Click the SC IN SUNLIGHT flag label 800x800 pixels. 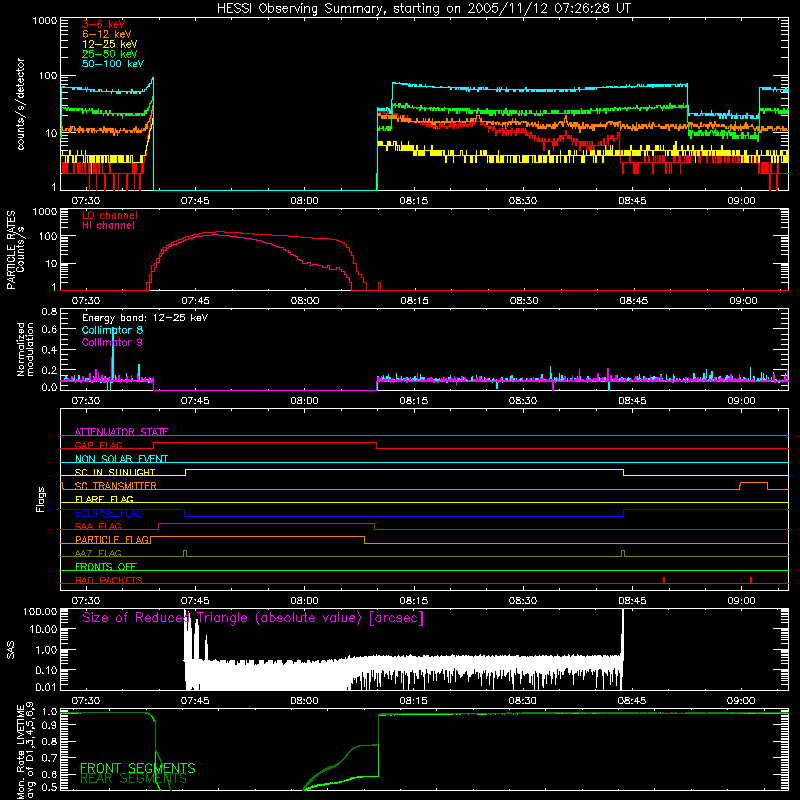click(115, 472)
